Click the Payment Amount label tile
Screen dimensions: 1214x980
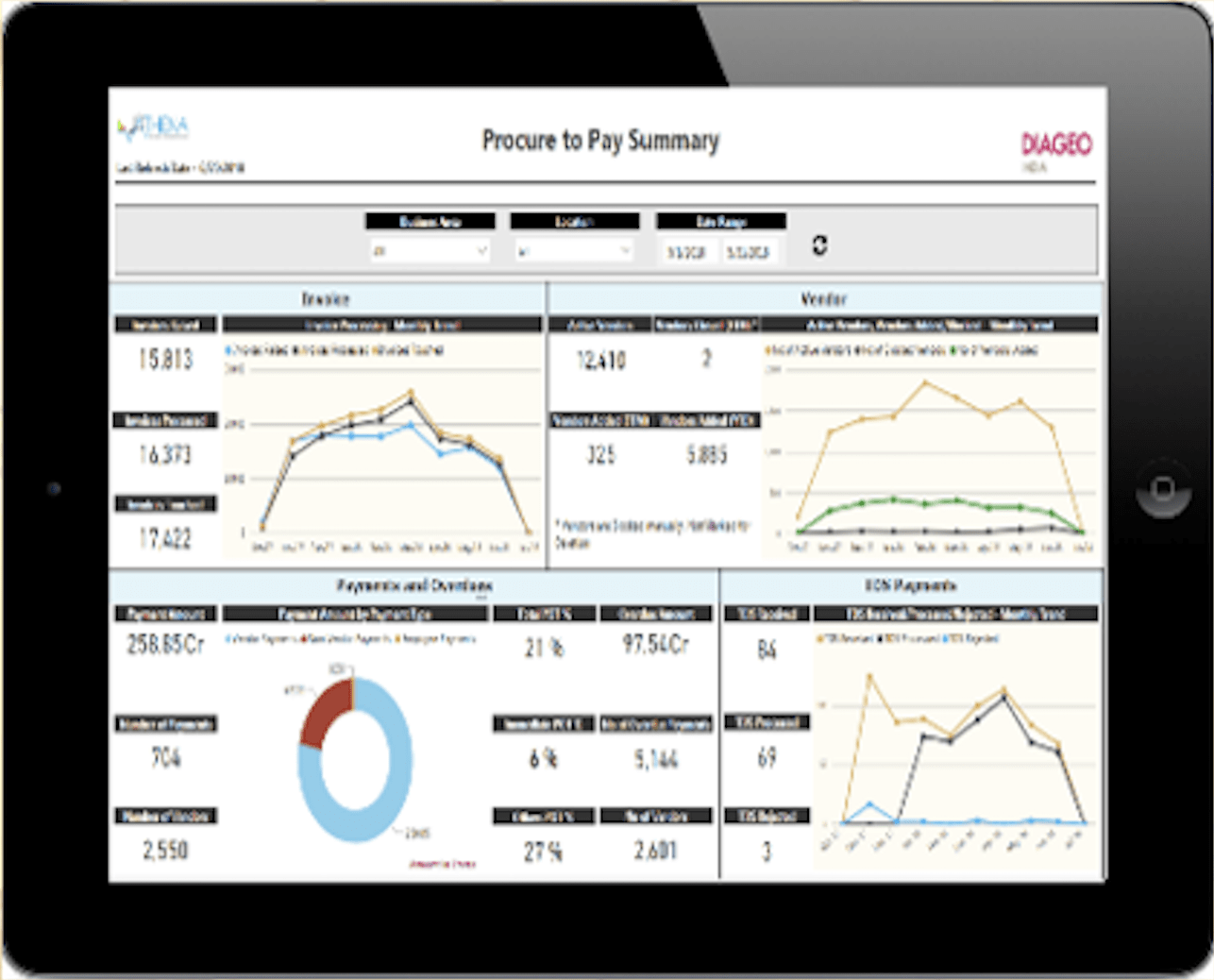(x=166, y=614)
